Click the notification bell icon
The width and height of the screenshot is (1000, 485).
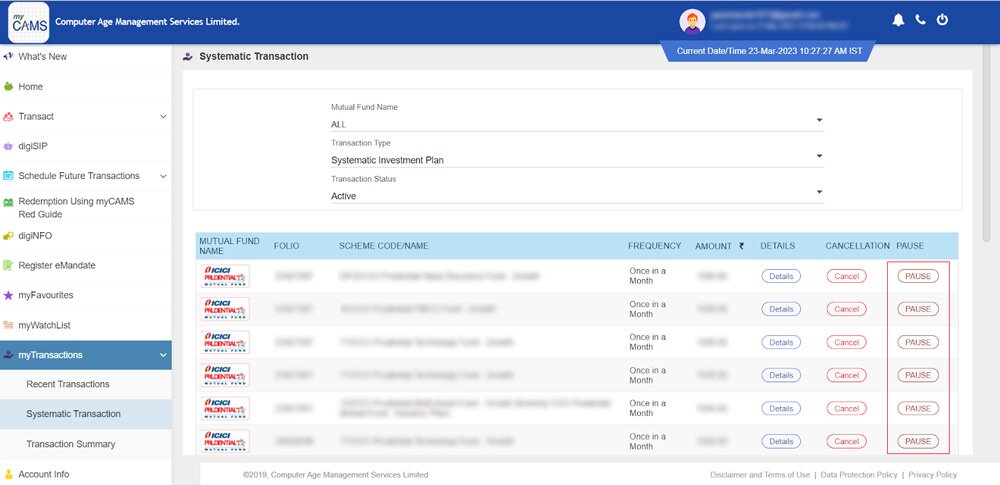pos(898,20)
